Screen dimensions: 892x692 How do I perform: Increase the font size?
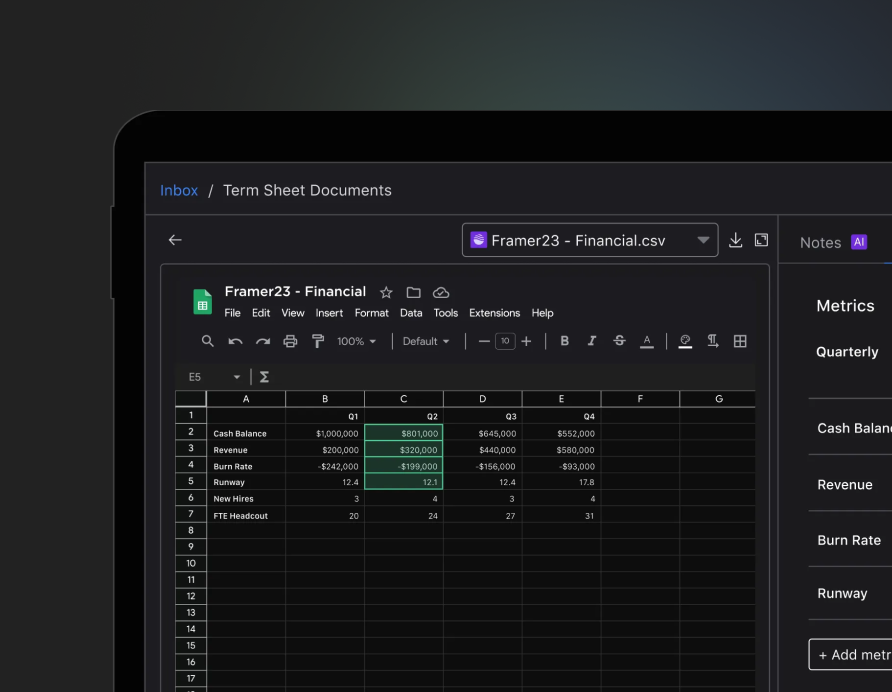[526, 341]
